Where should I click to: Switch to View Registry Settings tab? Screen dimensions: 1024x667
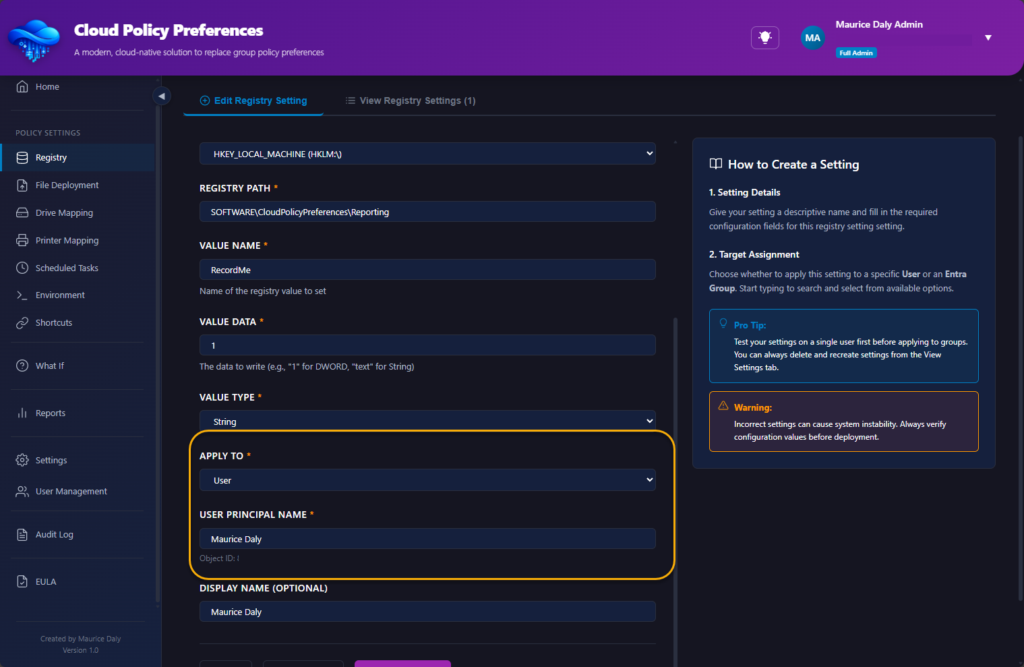click(x=410, y=101)
